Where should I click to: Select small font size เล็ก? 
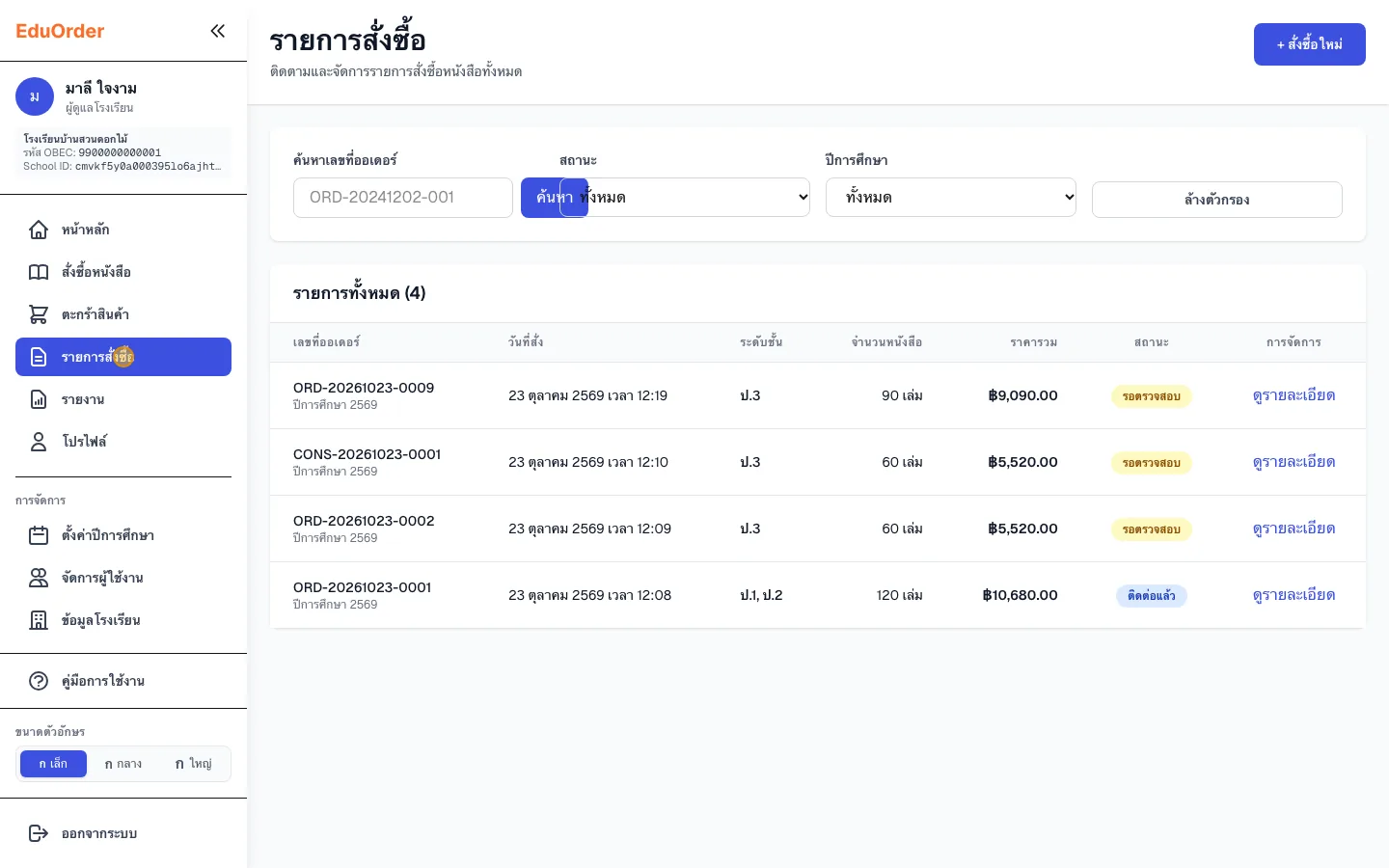pos(53,764)
